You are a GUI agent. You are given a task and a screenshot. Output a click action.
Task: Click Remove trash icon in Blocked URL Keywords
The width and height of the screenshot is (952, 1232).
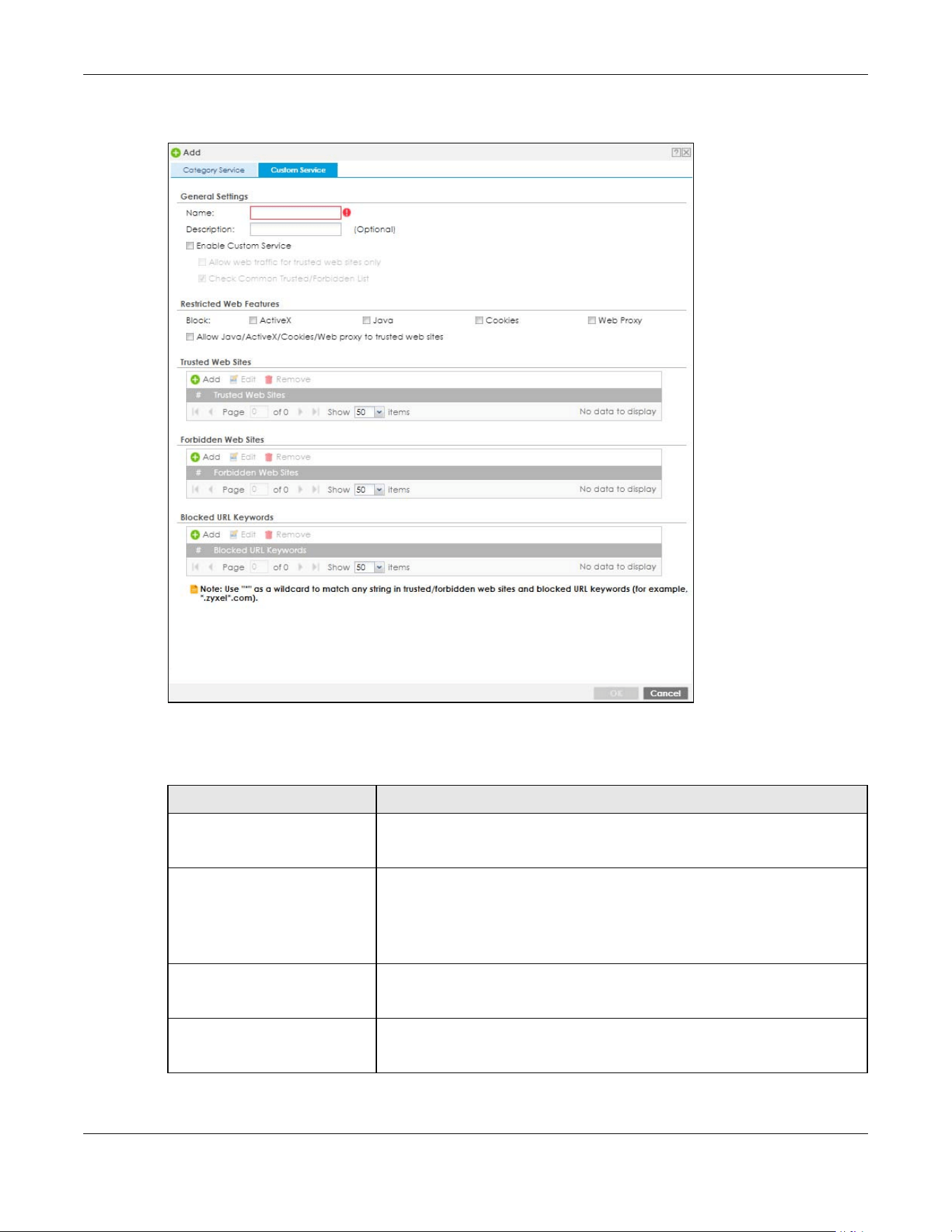269,534
